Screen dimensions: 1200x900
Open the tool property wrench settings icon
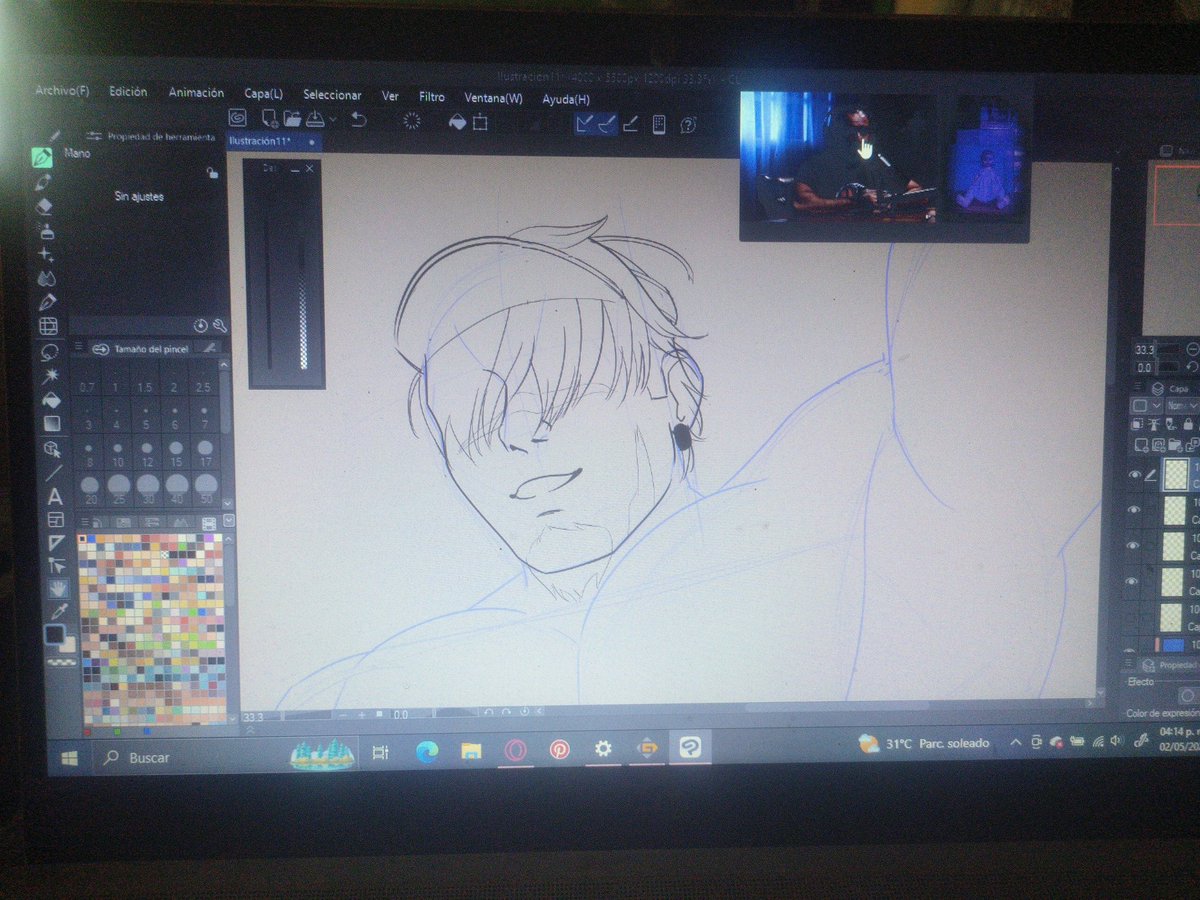(x=220, y=326)
